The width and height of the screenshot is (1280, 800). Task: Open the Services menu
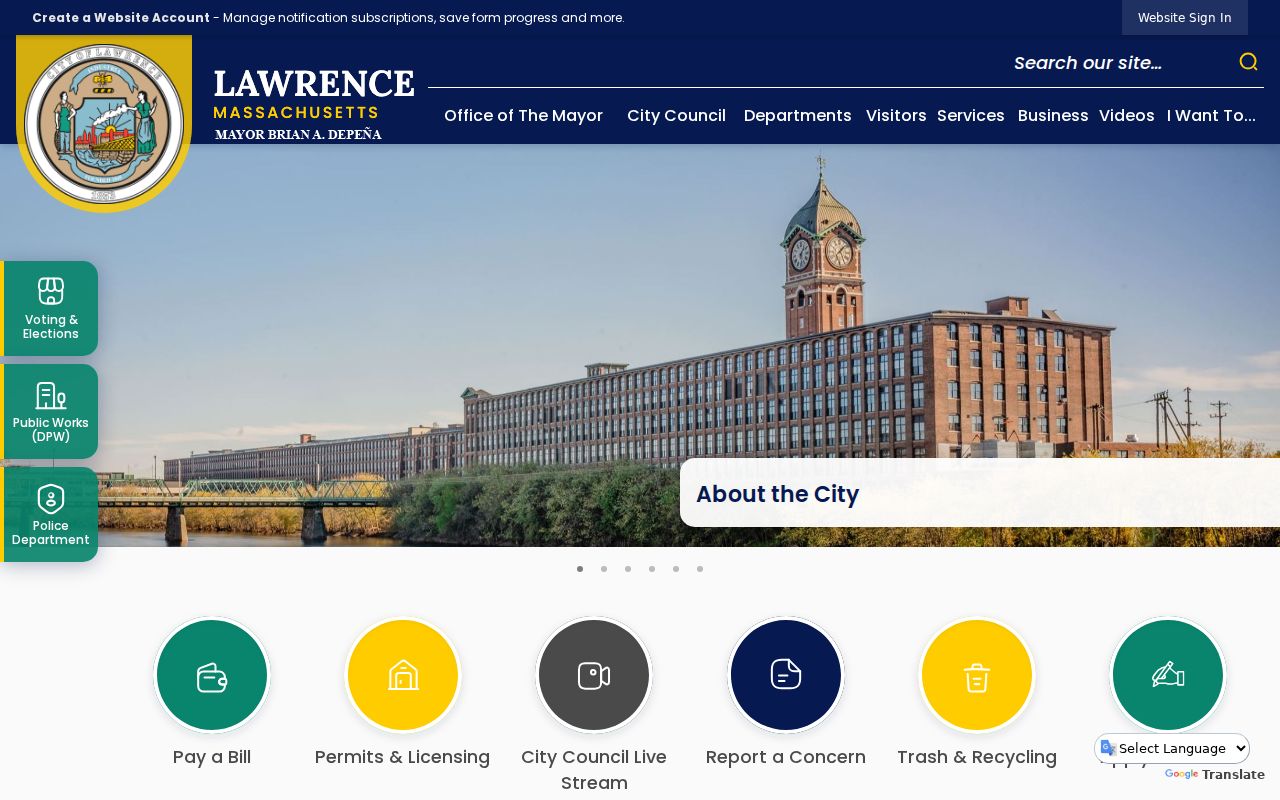point(971,115)
